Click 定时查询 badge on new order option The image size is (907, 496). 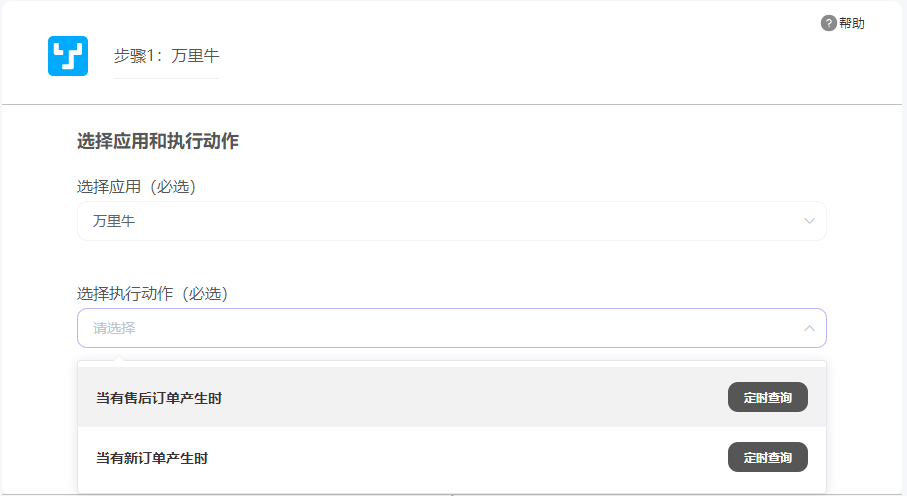coord(767,457)
